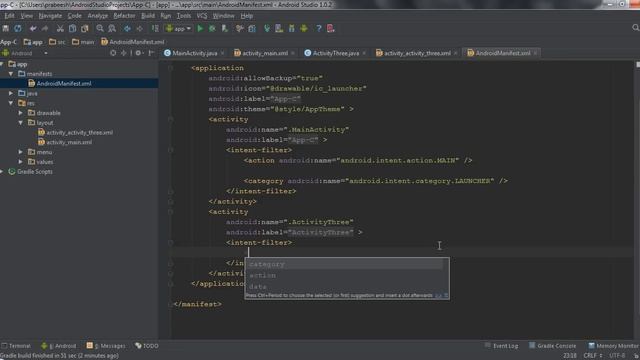
Task: Click the Paste icon in toolbar
Action: pyautogui.click(x=84, y=29)
